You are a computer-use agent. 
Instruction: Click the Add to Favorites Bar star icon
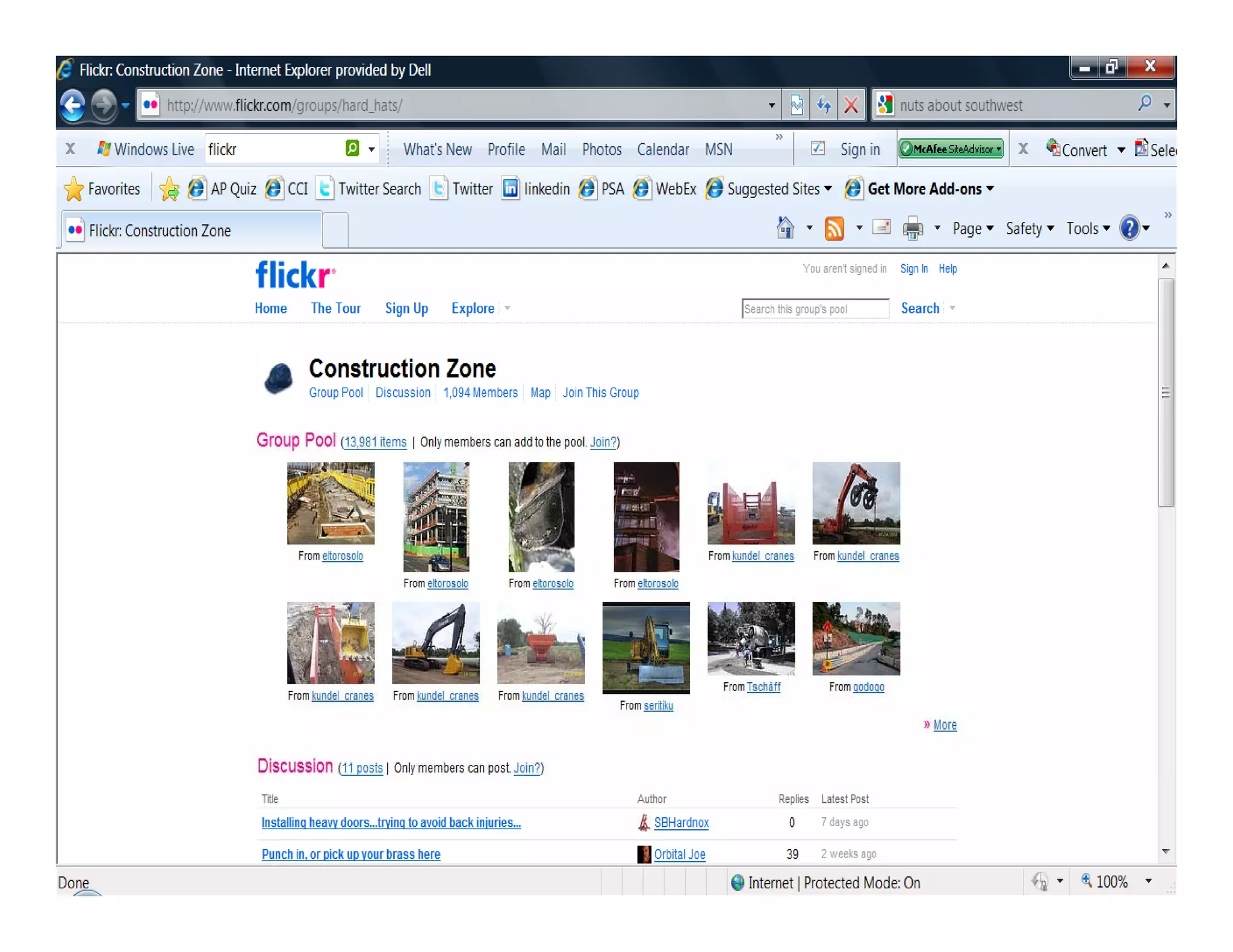coord(169,189)
